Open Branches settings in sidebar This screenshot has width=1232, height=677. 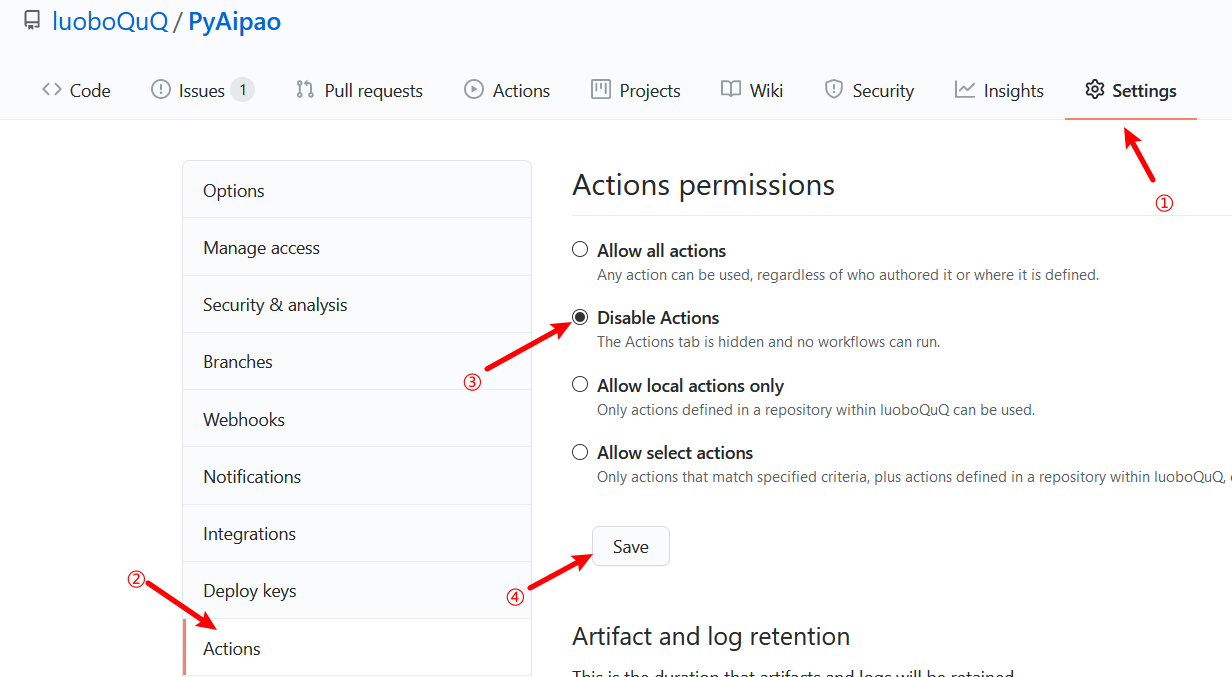point(357,361)
